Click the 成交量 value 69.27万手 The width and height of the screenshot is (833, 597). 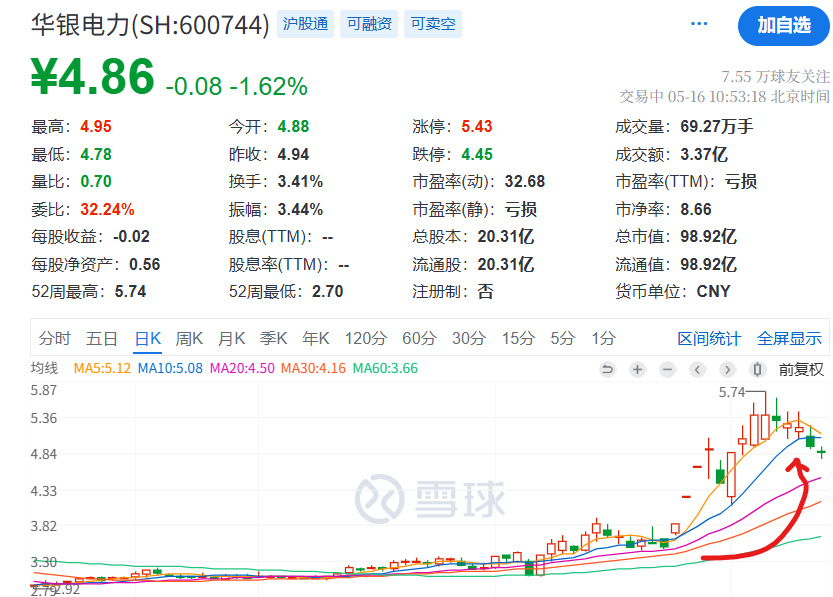717,126
